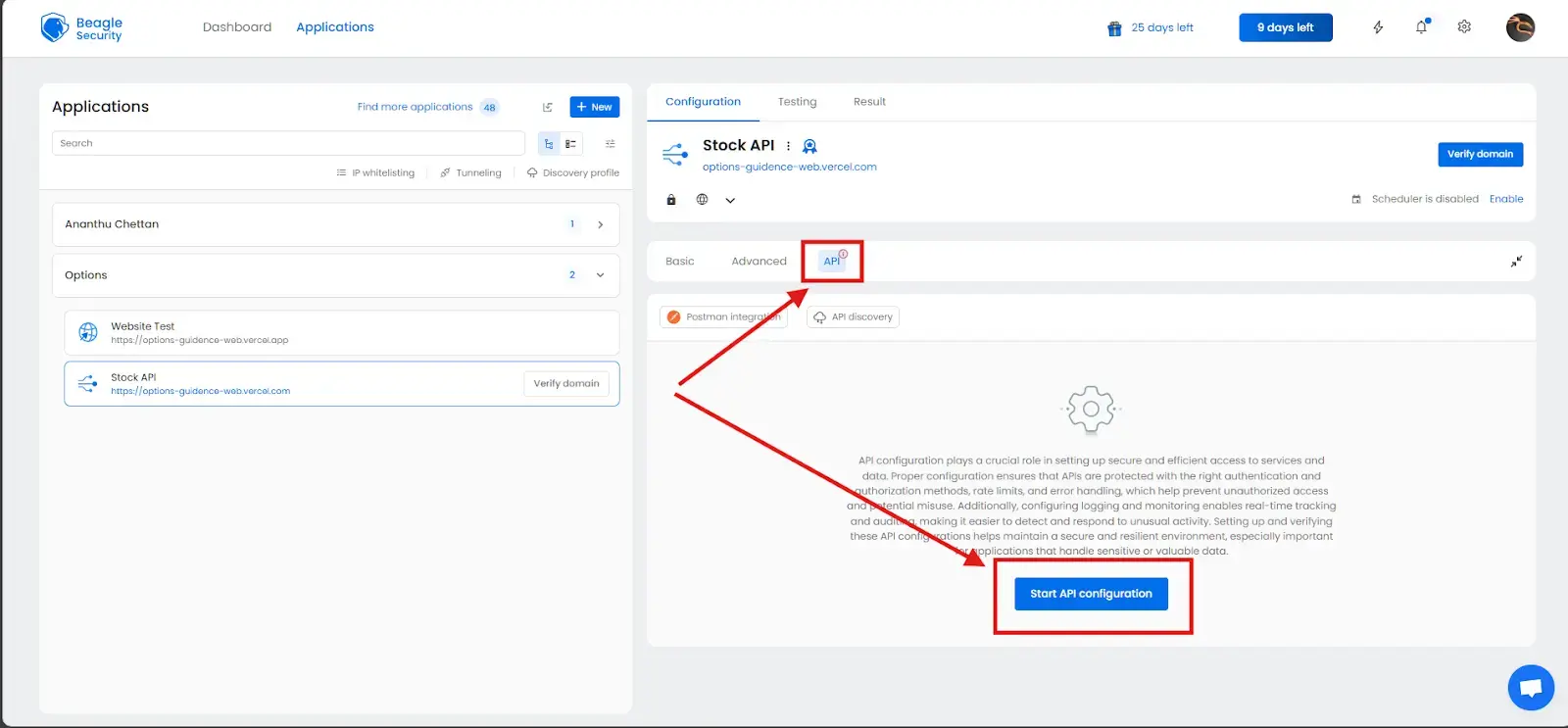Click the Stock API icon in application list

click(87, 384)
